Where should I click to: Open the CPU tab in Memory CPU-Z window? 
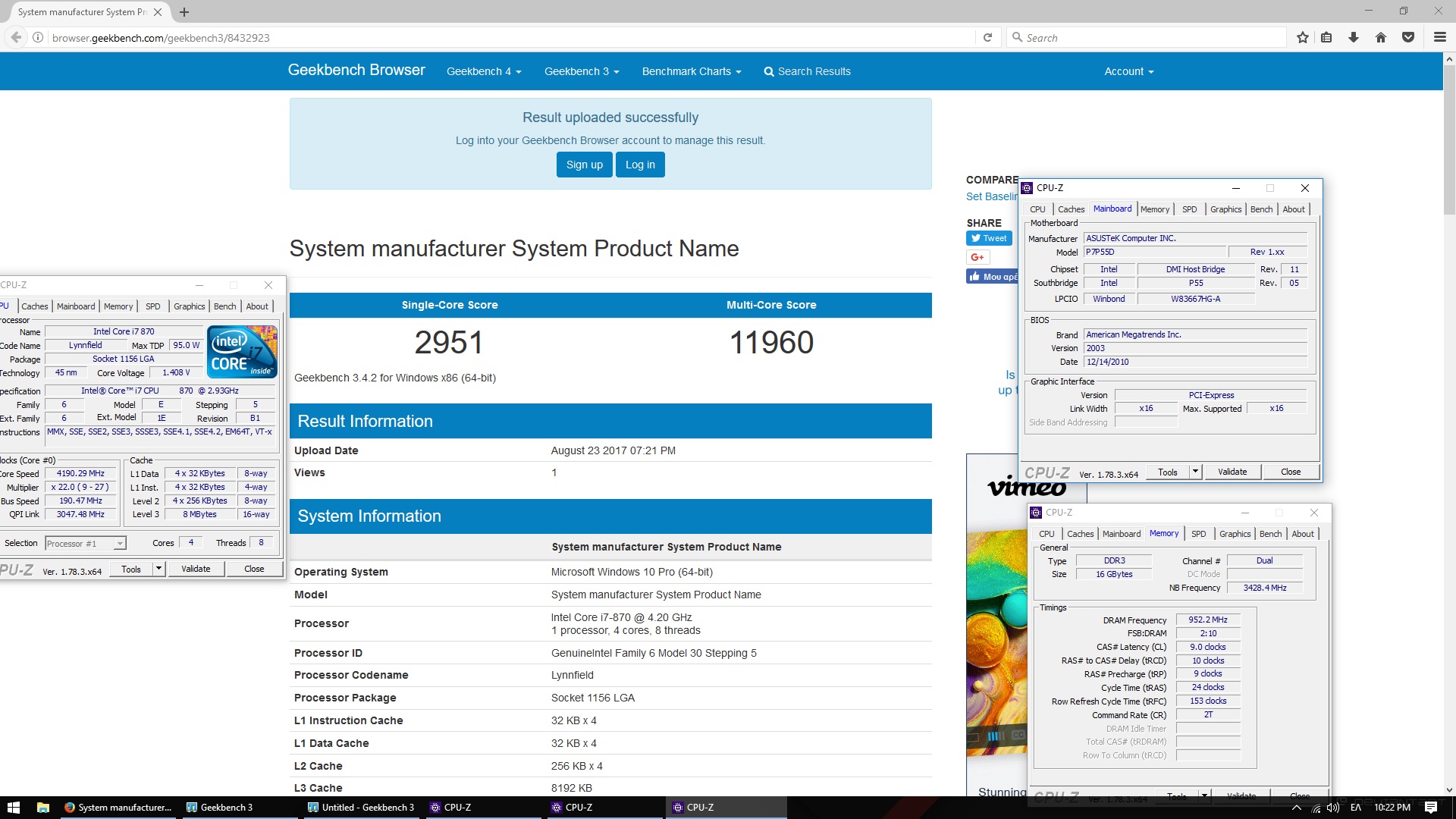click(x=1046, y=534)
